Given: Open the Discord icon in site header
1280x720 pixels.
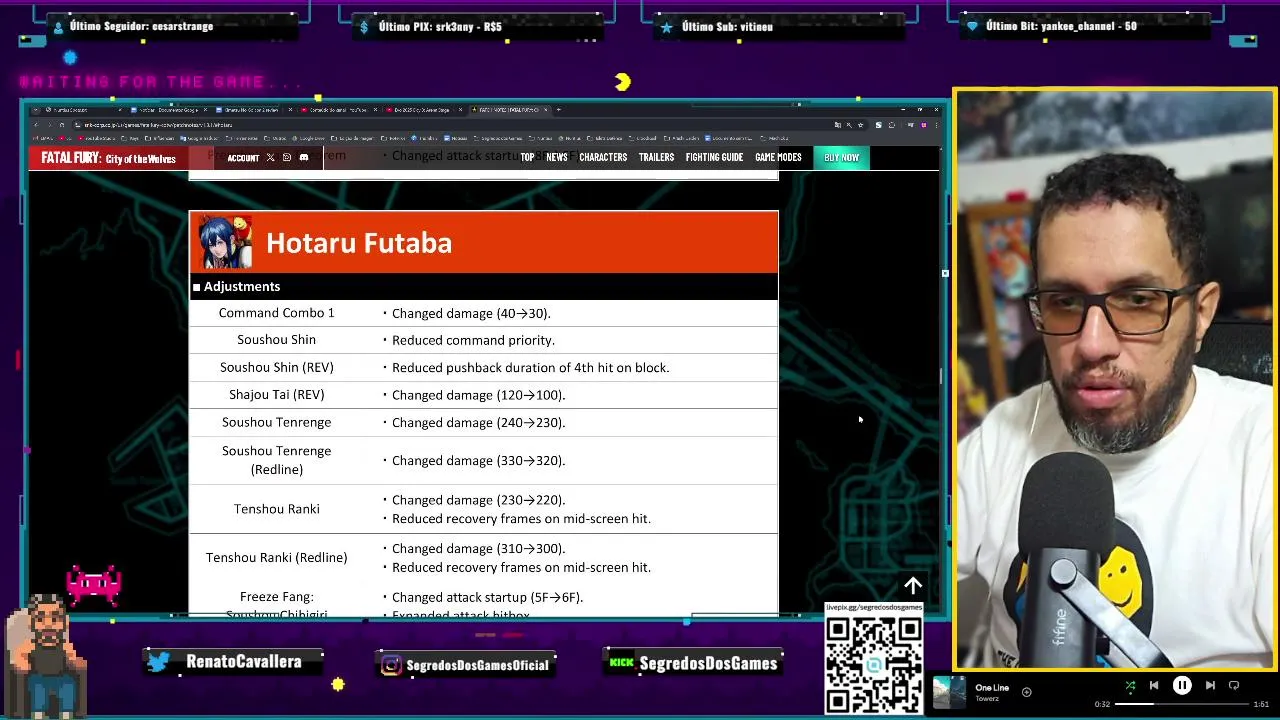Looking at the screenshot, I should [x=304, y=158].
